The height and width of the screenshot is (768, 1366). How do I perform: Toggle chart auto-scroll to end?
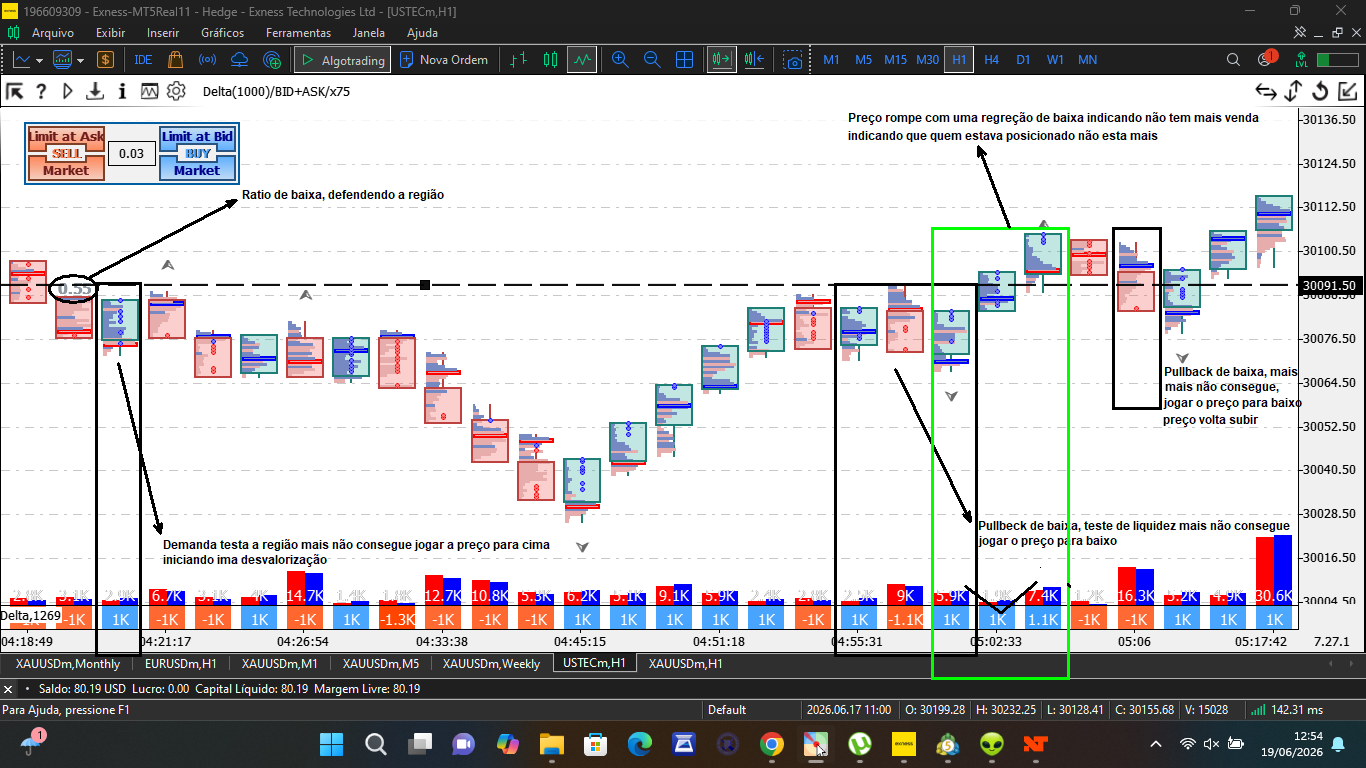pos(721,60)
